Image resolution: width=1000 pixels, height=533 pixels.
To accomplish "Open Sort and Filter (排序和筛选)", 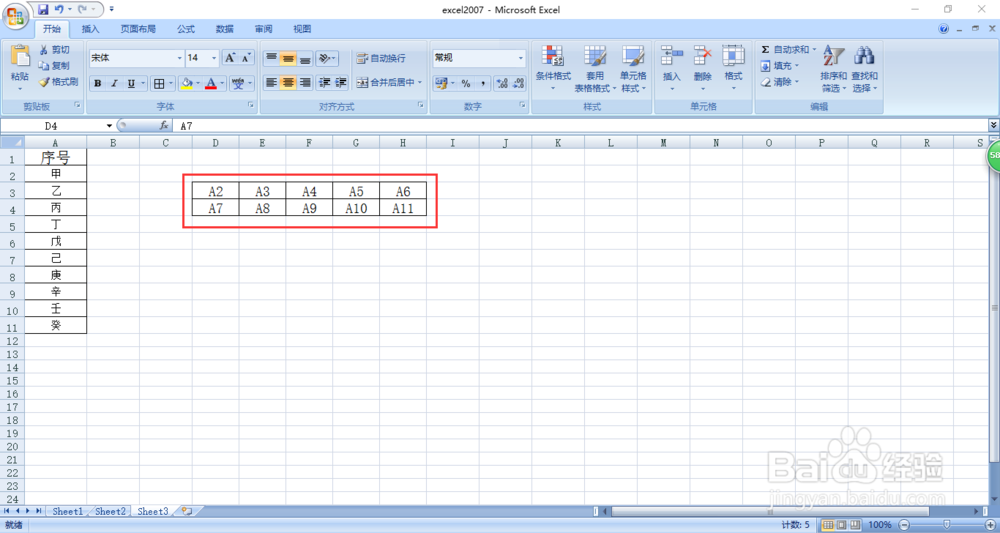I will 834,69.
